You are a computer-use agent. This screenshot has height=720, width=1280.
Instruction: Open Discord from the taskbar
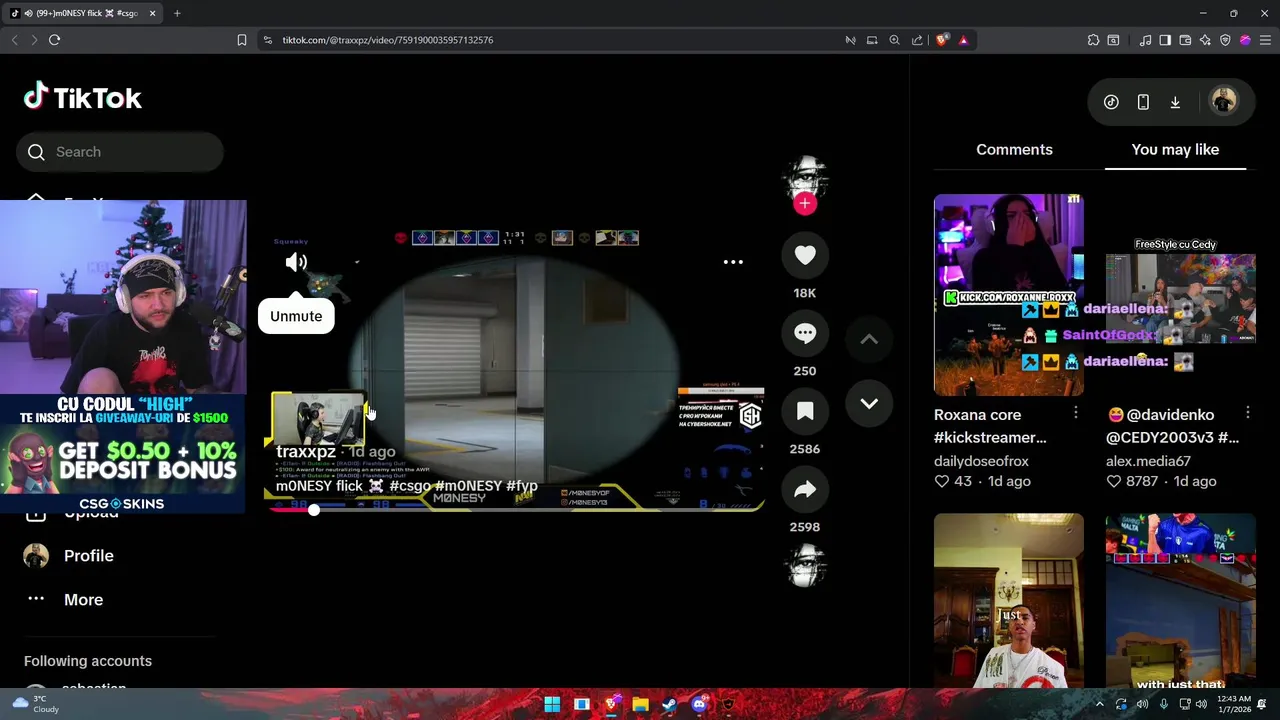click(699, 704)
